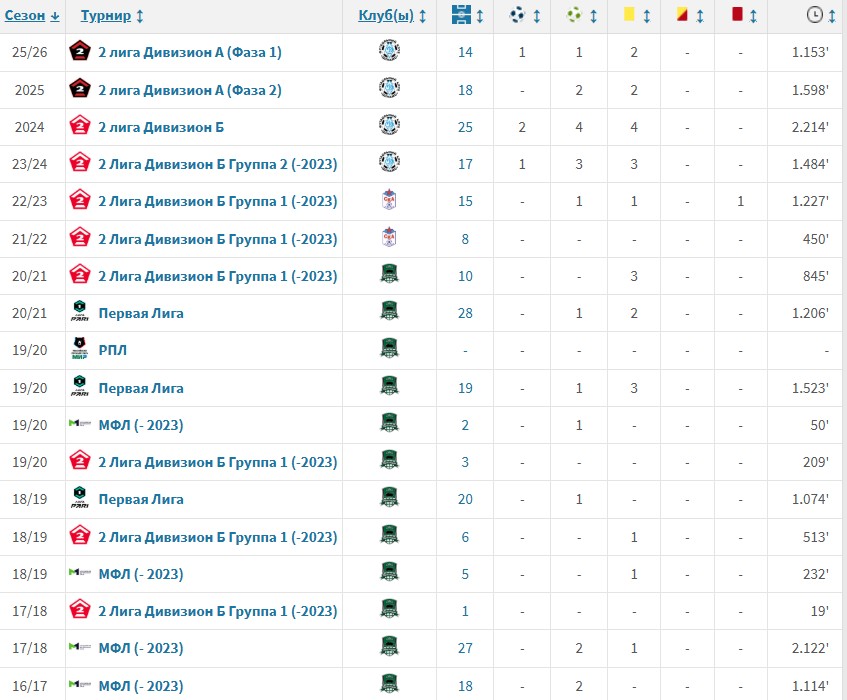
Task: Click season cell 16/17
Action: (x=30, y=686)
